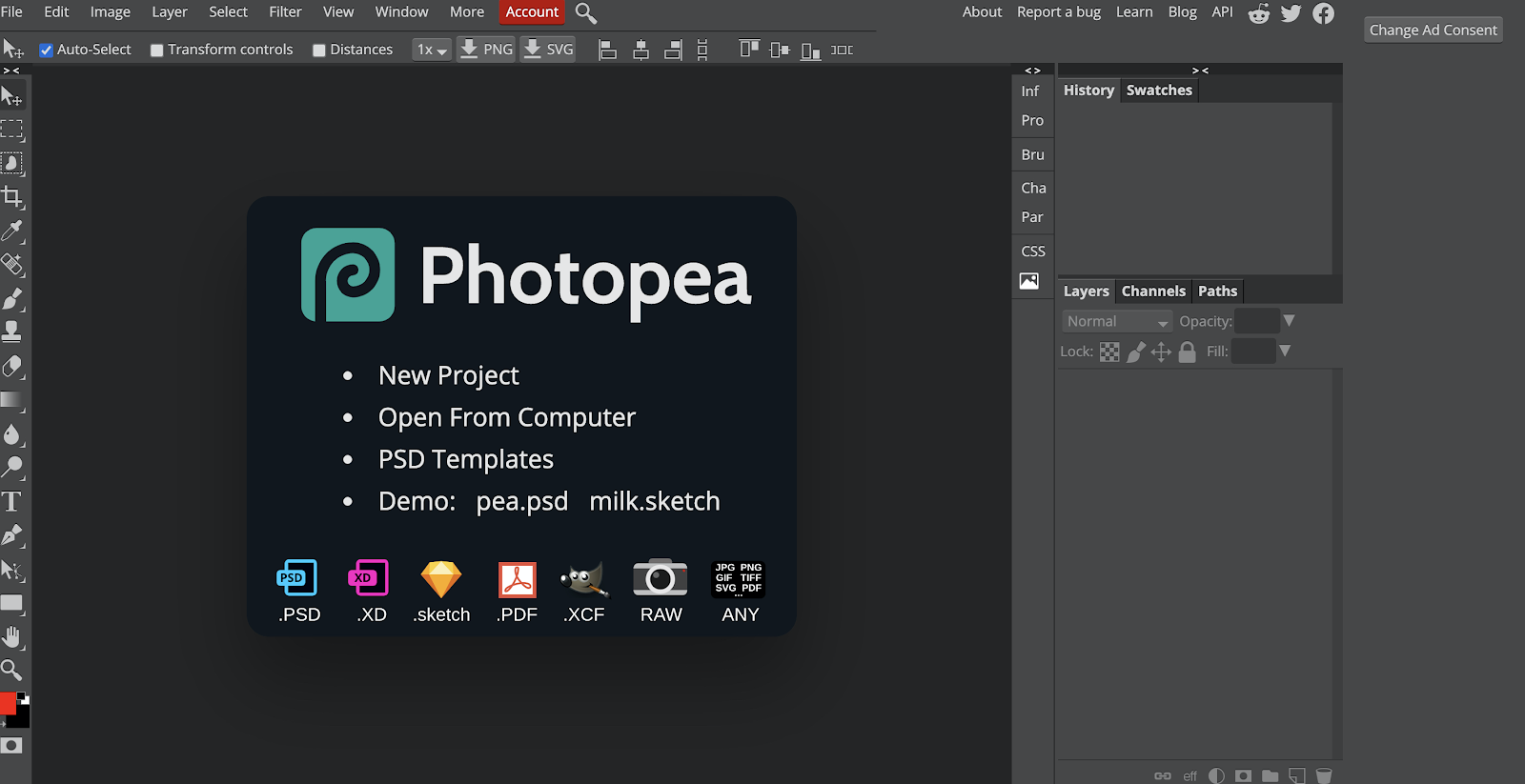This screenshot has height=784, width=1525.
Task: Open the pea.psd demo file
Action: pyautogui.click(x=521, y=501)
